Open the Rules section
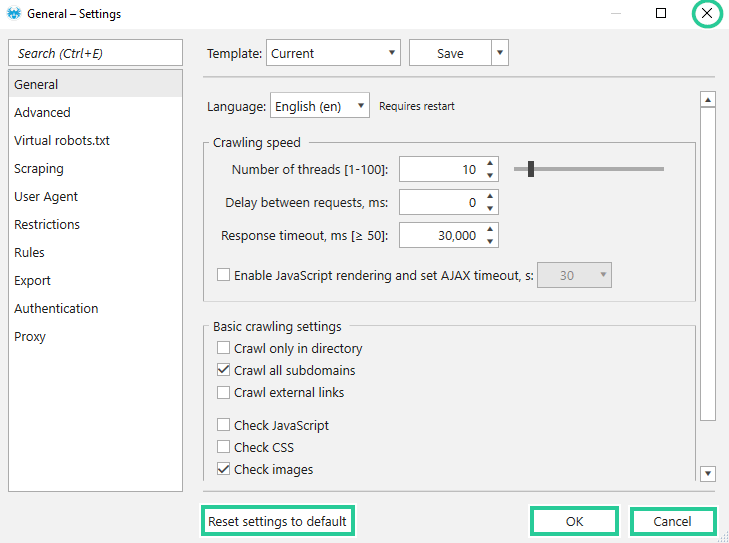Screen dimensions: 729x543 tap(95, 252)
